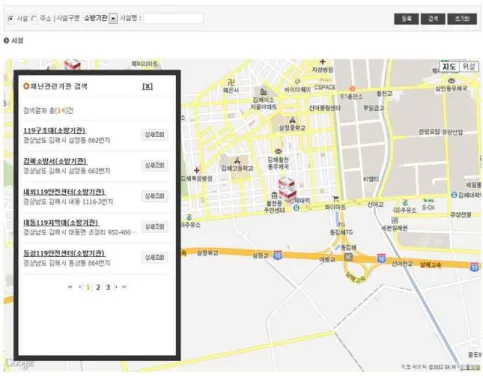Click the 세븐일레븐 store icon
The image size is (483, 376).
pyautogui.click(x=395, y=220)
